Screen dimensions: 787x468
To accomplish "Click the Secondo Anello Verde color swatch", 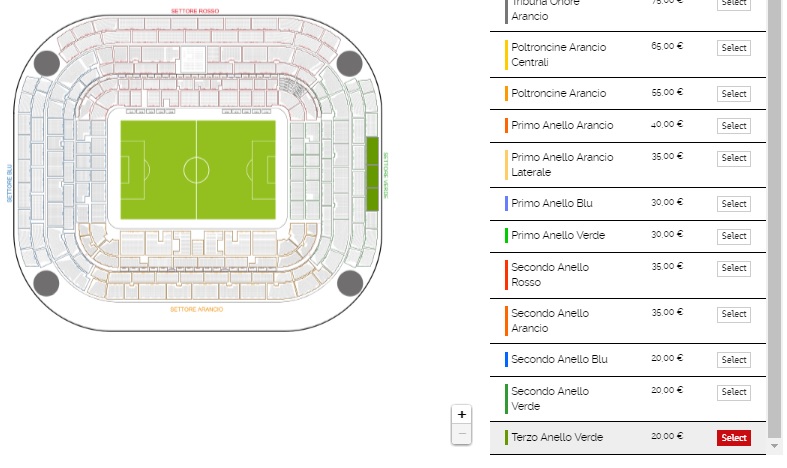I will point(506,399).
